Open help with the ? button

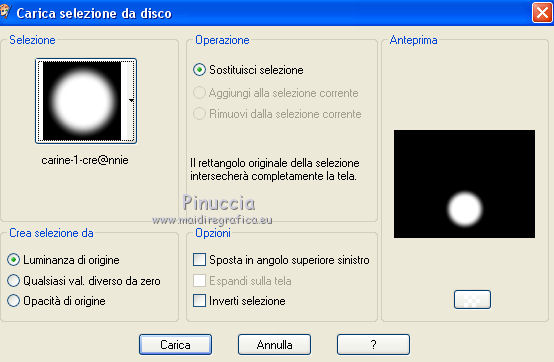tap(373, 344)
